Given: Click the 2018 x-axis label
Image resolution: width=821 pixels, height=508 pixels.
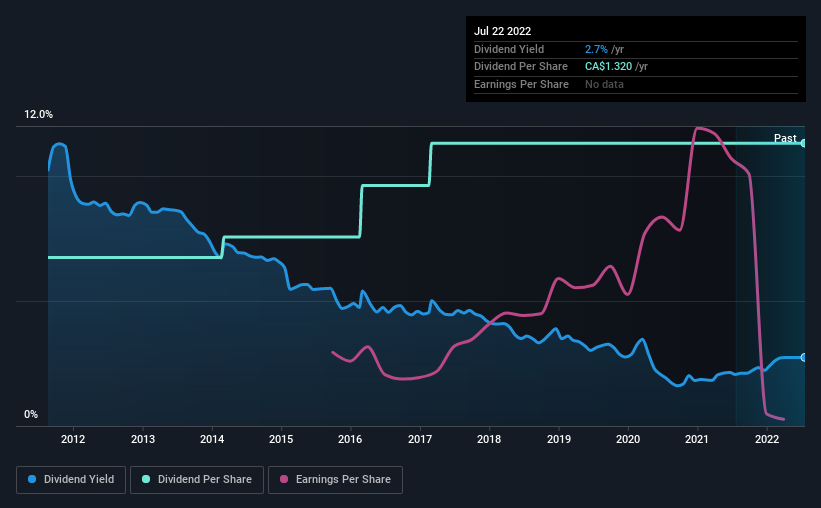Looking at the screenshot, I should click(x=489, y=439).
